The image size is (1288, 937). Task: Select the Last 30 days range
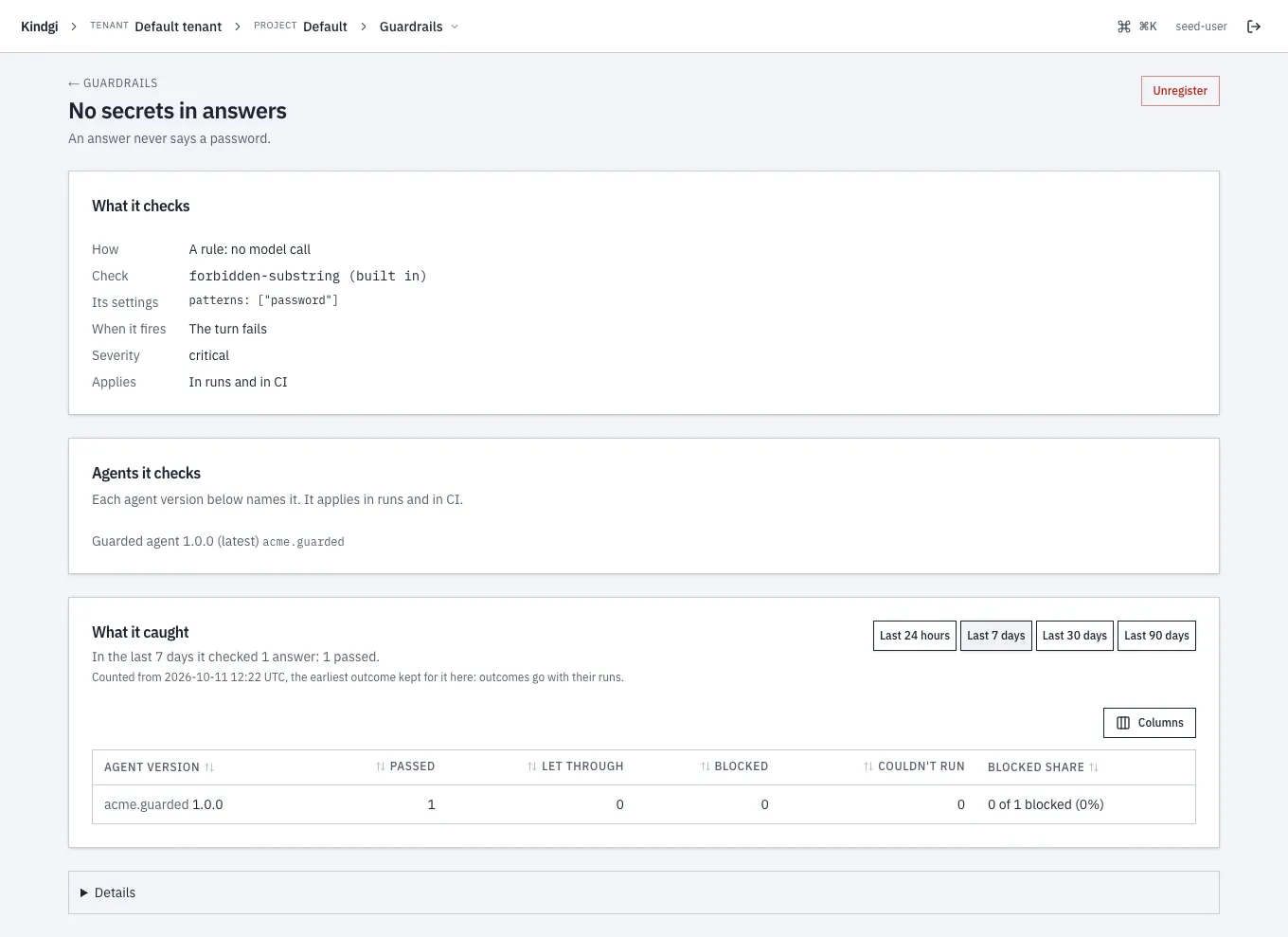coord(1075,636)
